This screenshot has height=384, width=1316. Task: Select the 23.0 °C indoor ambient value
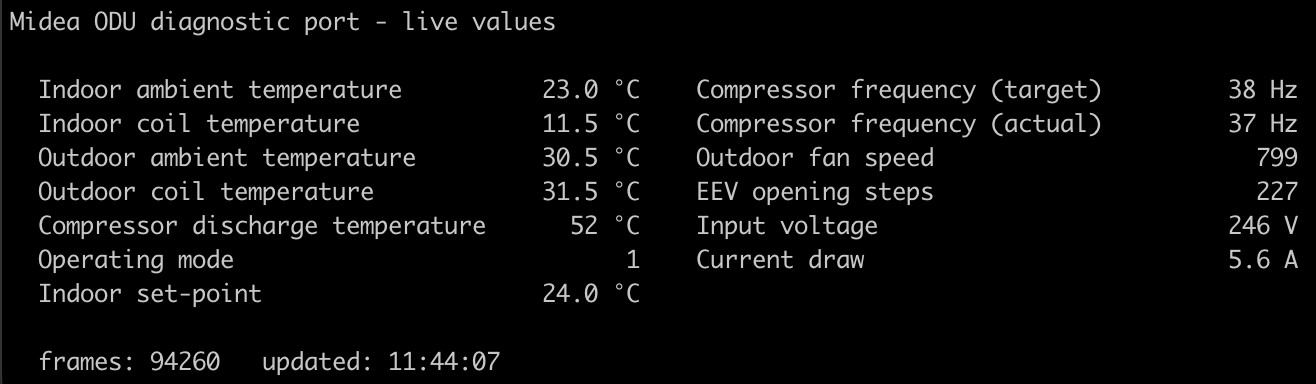coord(591,91)
